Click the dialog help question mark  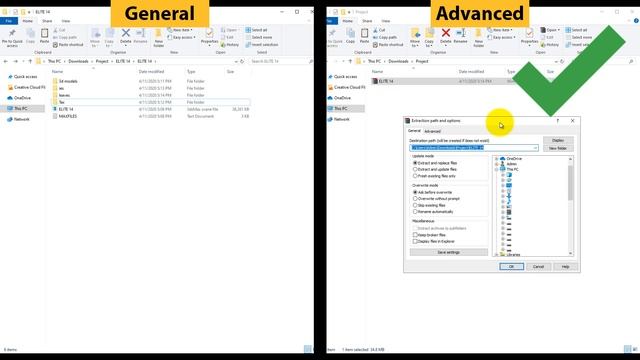(558, 121)
